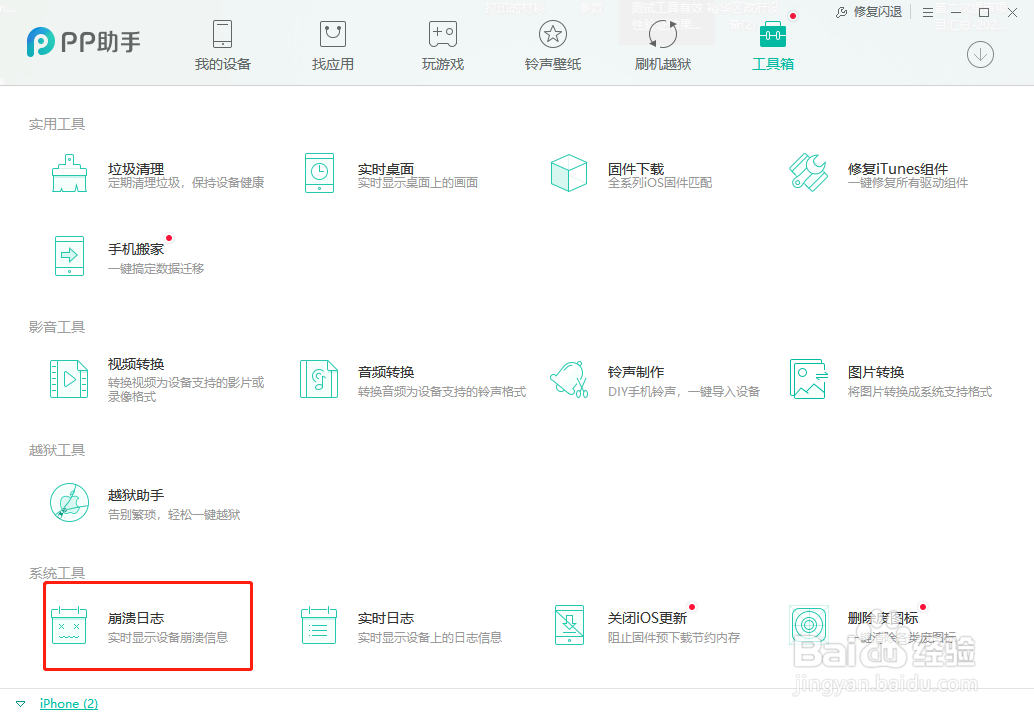The image size is (1034, 719).
Task: Click the 删除废图标 target icon
Action: tap(809, 625)
